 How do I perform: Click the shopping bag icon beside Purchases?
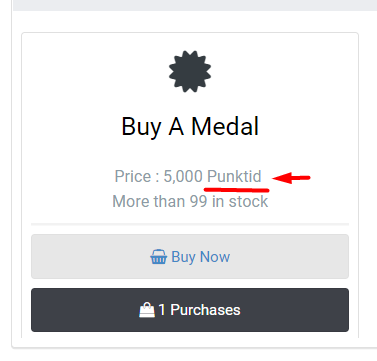point(147,310)
